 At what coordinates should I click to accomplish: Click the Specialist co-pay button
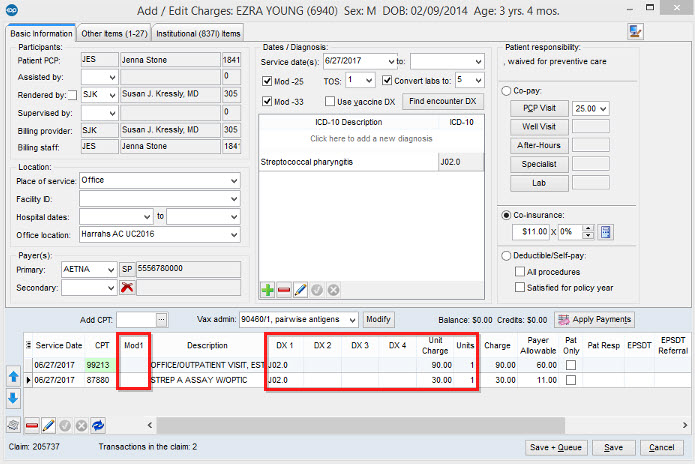coord(539,164)
